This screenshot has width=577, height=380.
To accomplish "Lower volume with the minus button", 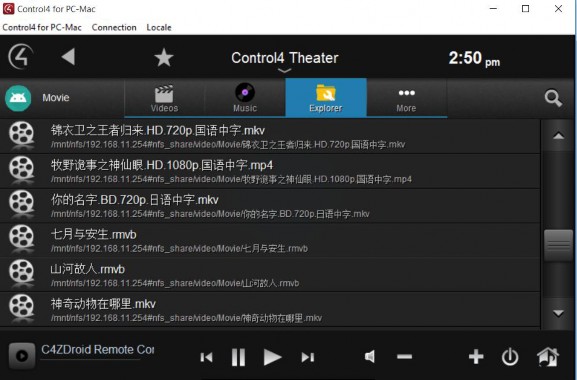I will (x=404, y=356).
